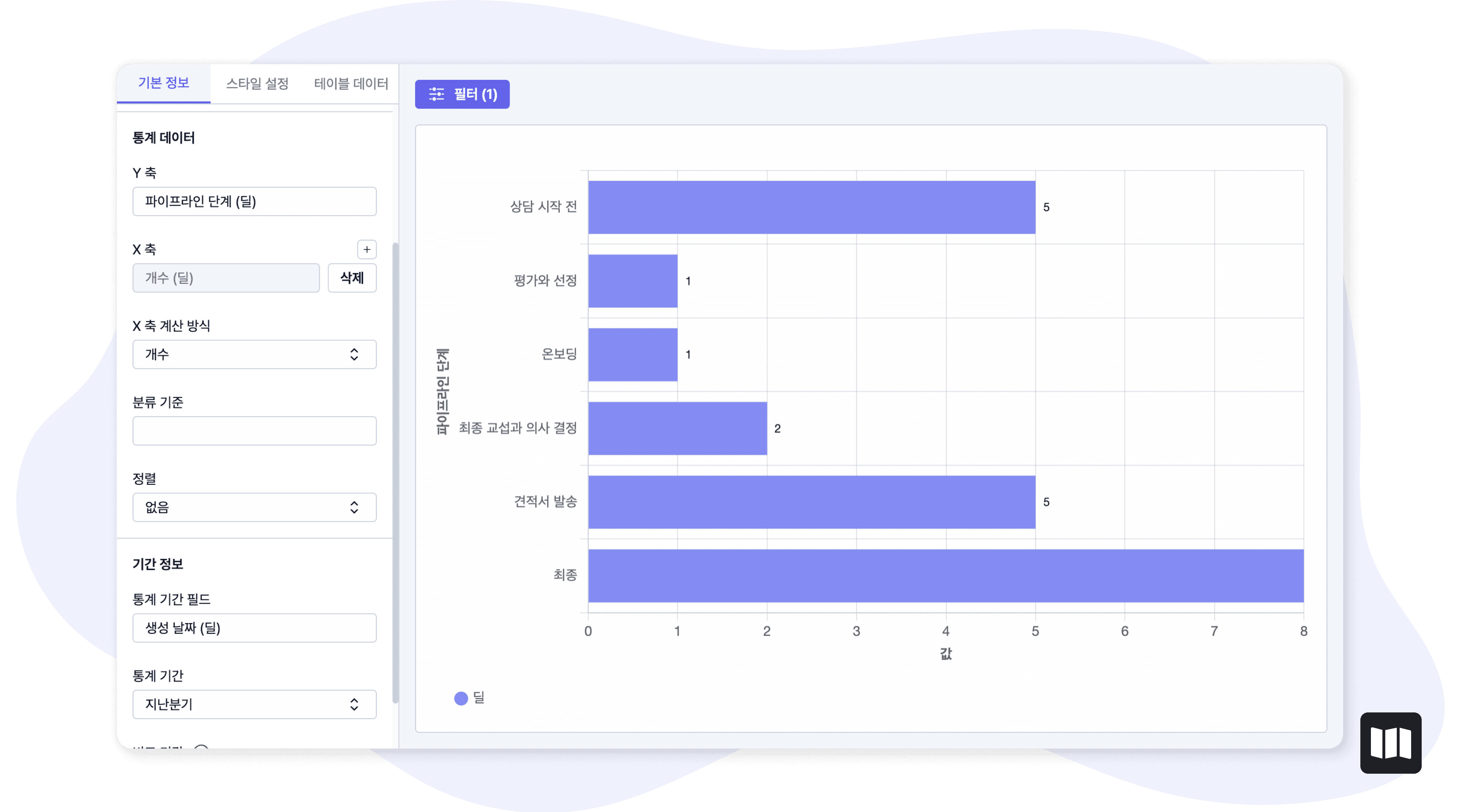Click the filter sliders icon
This screenshot has height=812, width=1460.
[437, 94]
